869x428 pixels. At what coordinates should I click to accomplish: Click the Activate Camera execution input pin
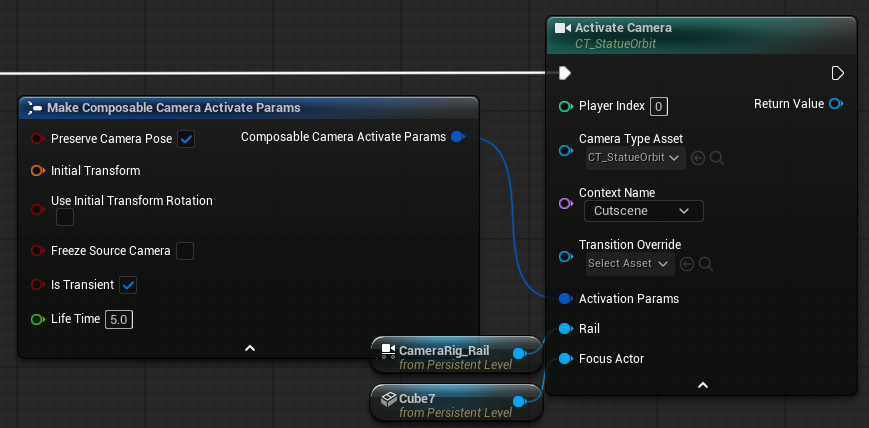[565, 73]
